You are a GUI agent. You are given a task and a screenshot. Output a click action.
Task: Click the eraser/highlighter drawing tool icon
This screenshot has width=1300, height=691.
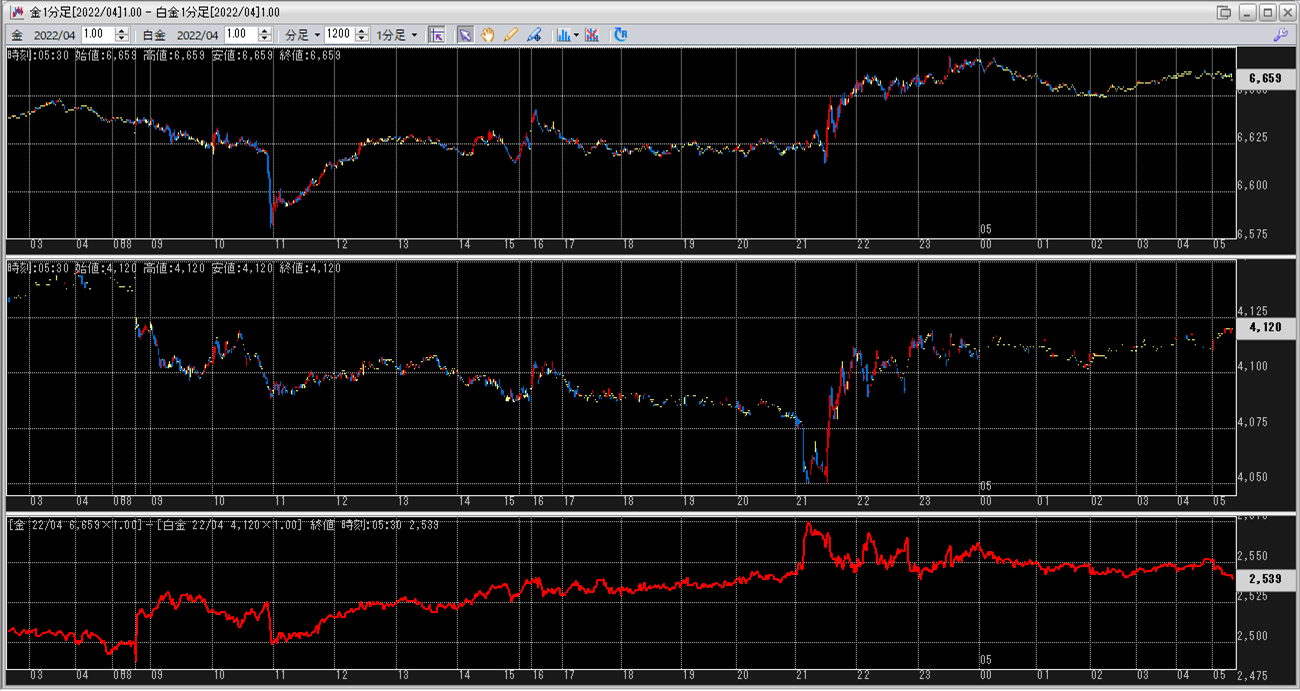(534, 34)
